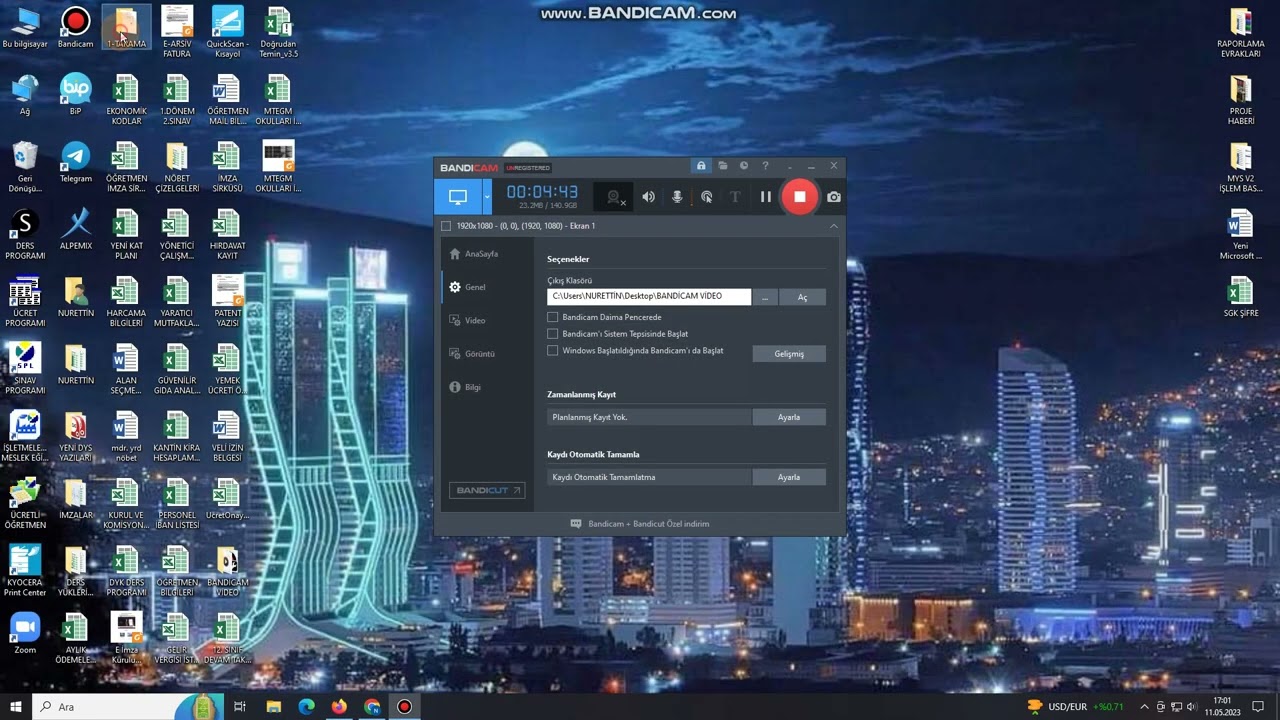Switch to the Video tab

[x=468, y=320]
